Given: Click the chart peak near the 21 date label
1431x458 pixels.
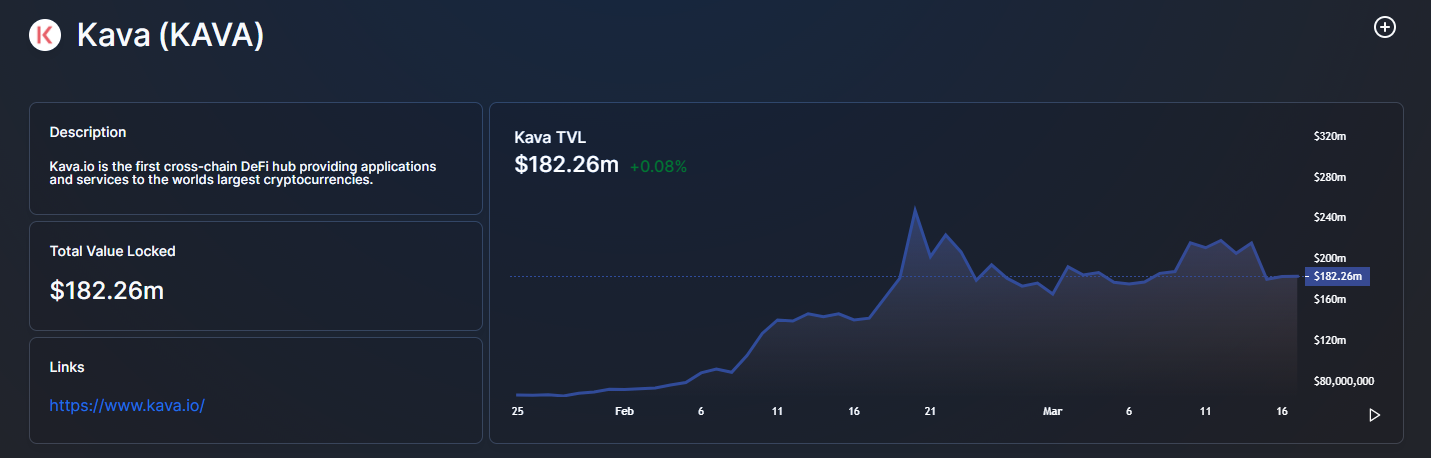Looking at the screenshot, I should [914, 209].
